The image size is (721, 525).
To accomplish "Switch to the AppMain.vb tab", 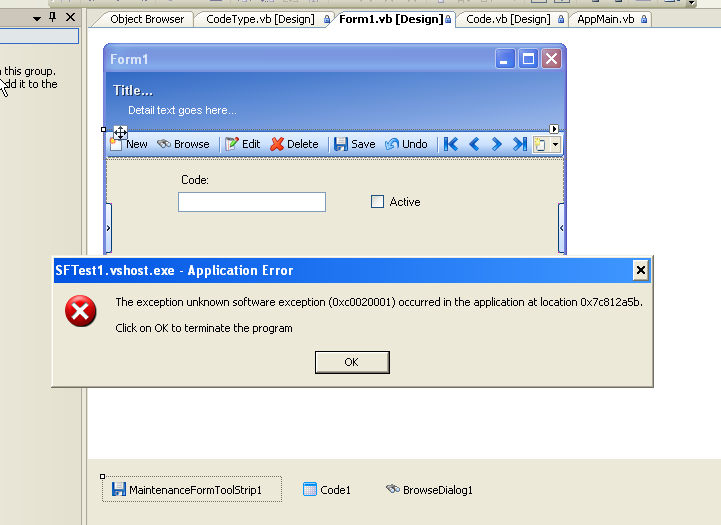I will (605, 19).
